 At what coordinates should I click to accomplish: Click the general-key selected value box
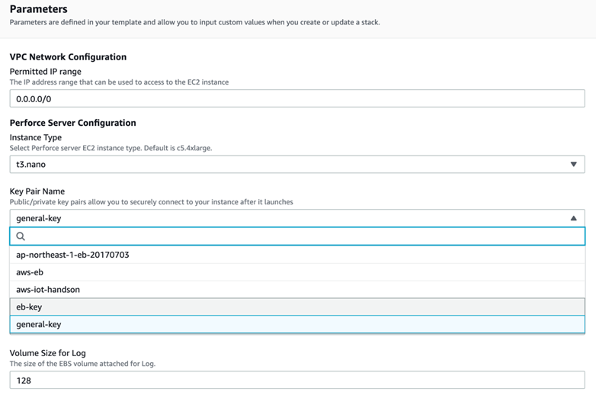(x=297, y=218)
